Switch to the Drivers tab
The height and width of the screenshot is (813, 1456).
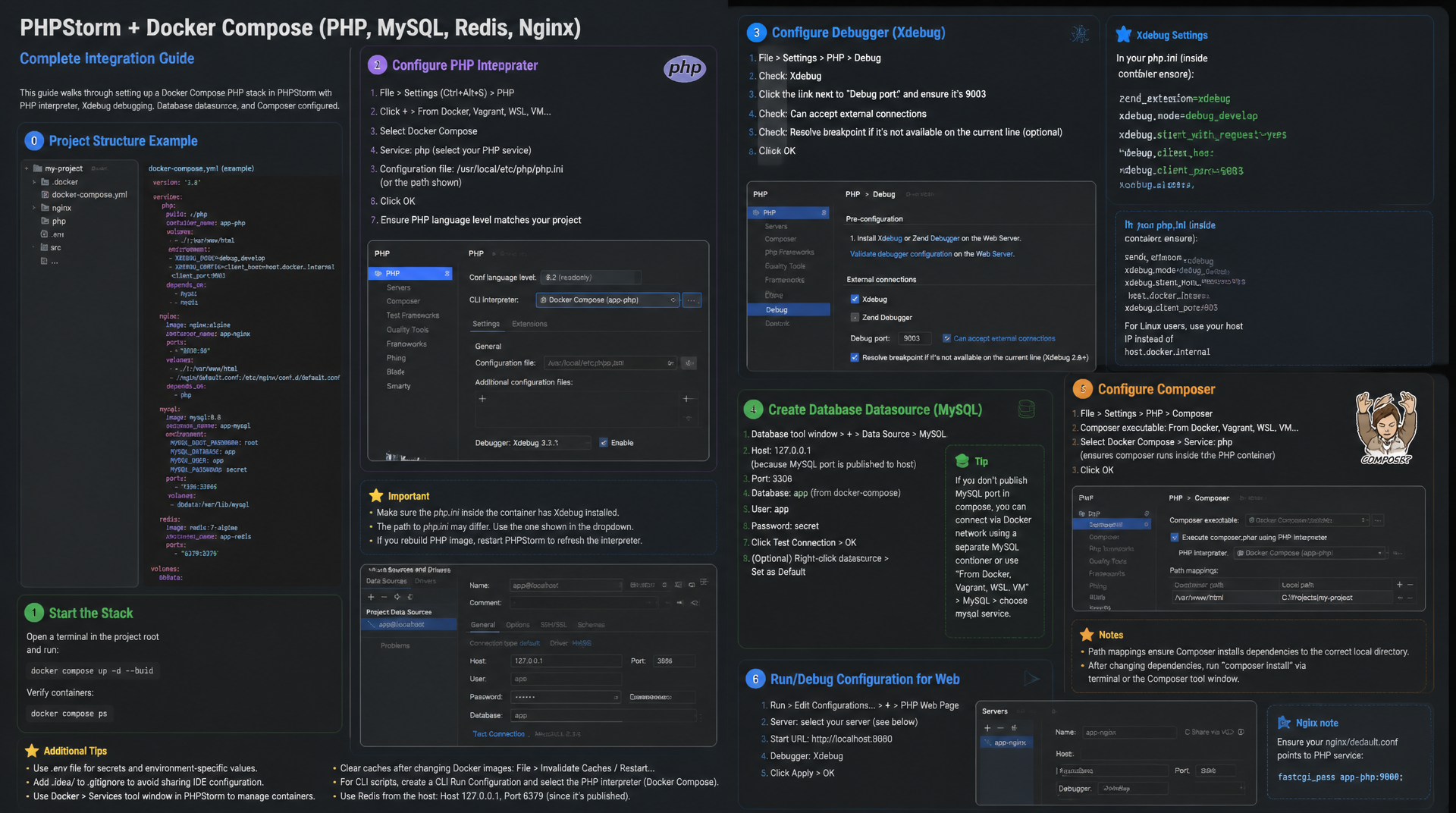pos(425,582)
